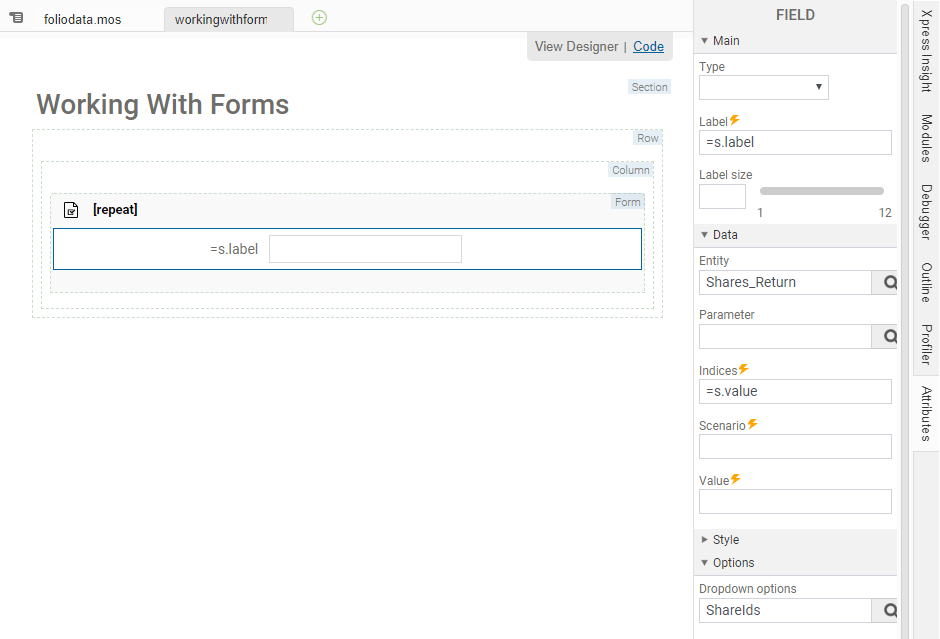The height and width of the screenshot is (639, 940).
Task: Click the Label size slider track
Action: 821,191
